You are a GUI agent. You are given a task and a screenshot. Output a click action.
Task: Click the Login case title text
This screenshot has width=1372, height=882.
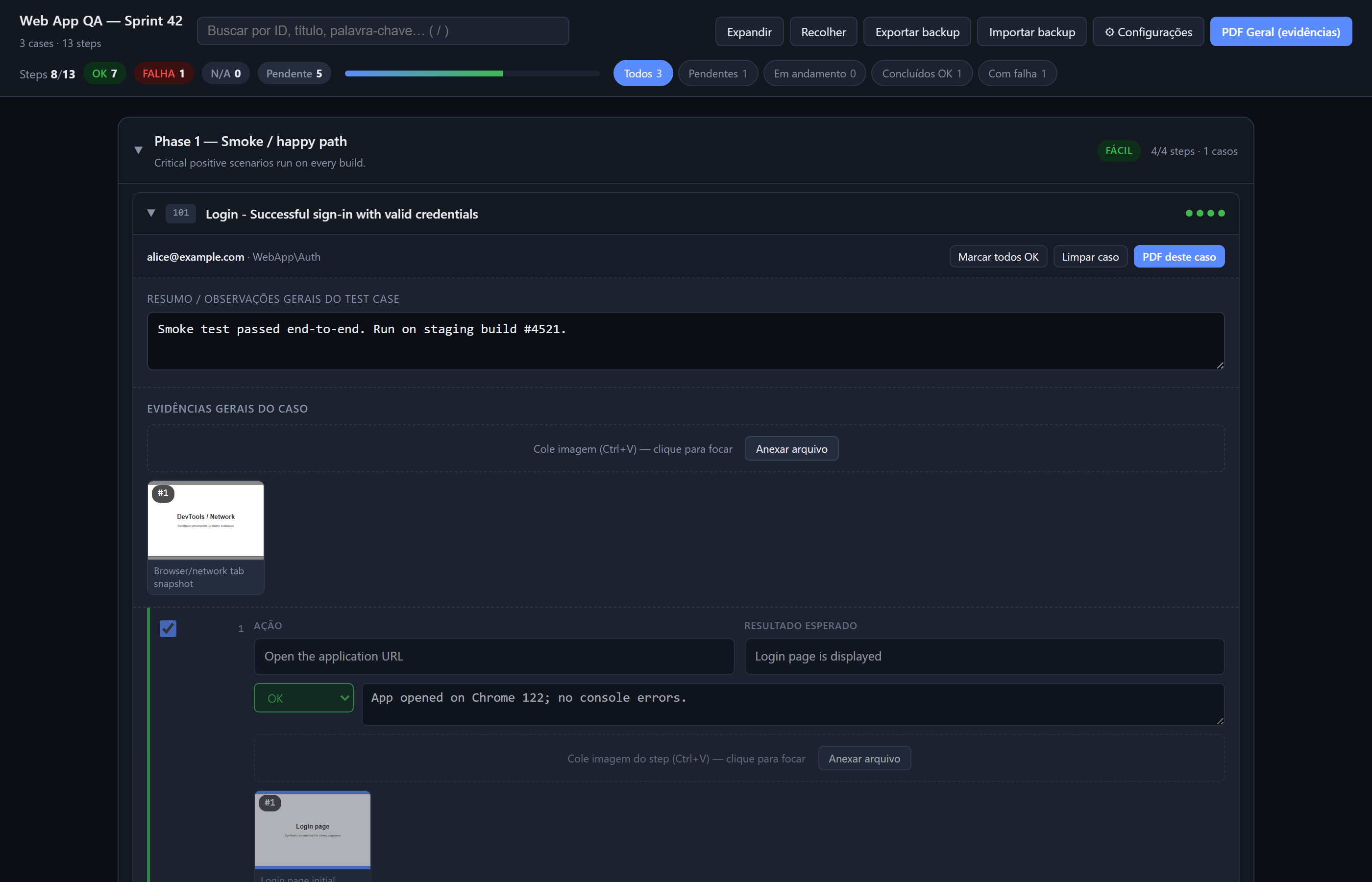(x=341, y=214)
